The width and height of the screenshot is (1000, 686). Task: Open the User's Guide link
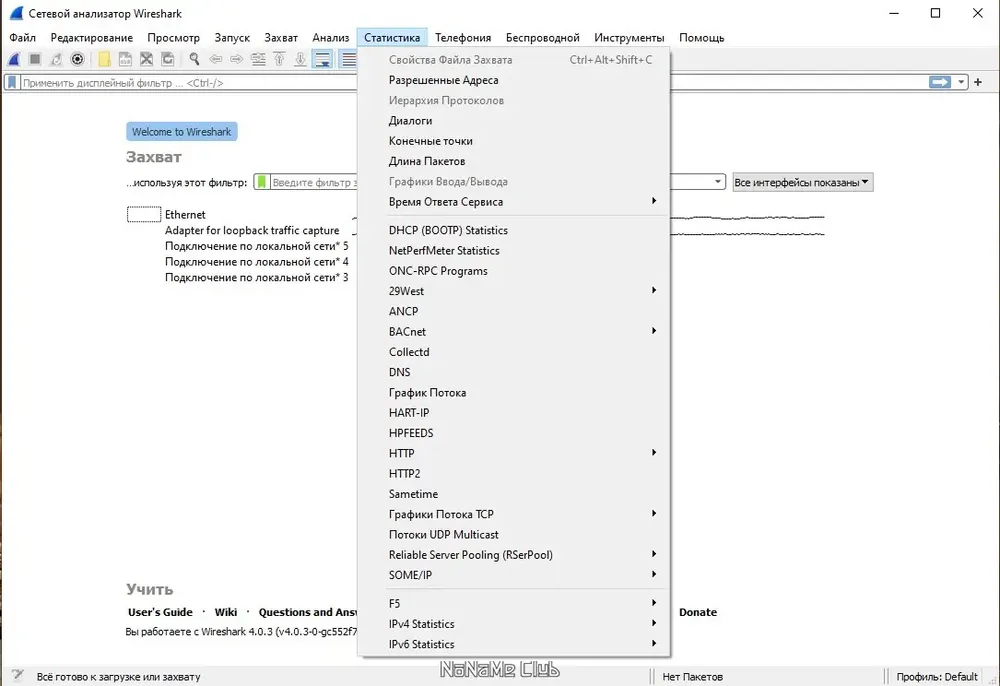(x=160, y=612)
